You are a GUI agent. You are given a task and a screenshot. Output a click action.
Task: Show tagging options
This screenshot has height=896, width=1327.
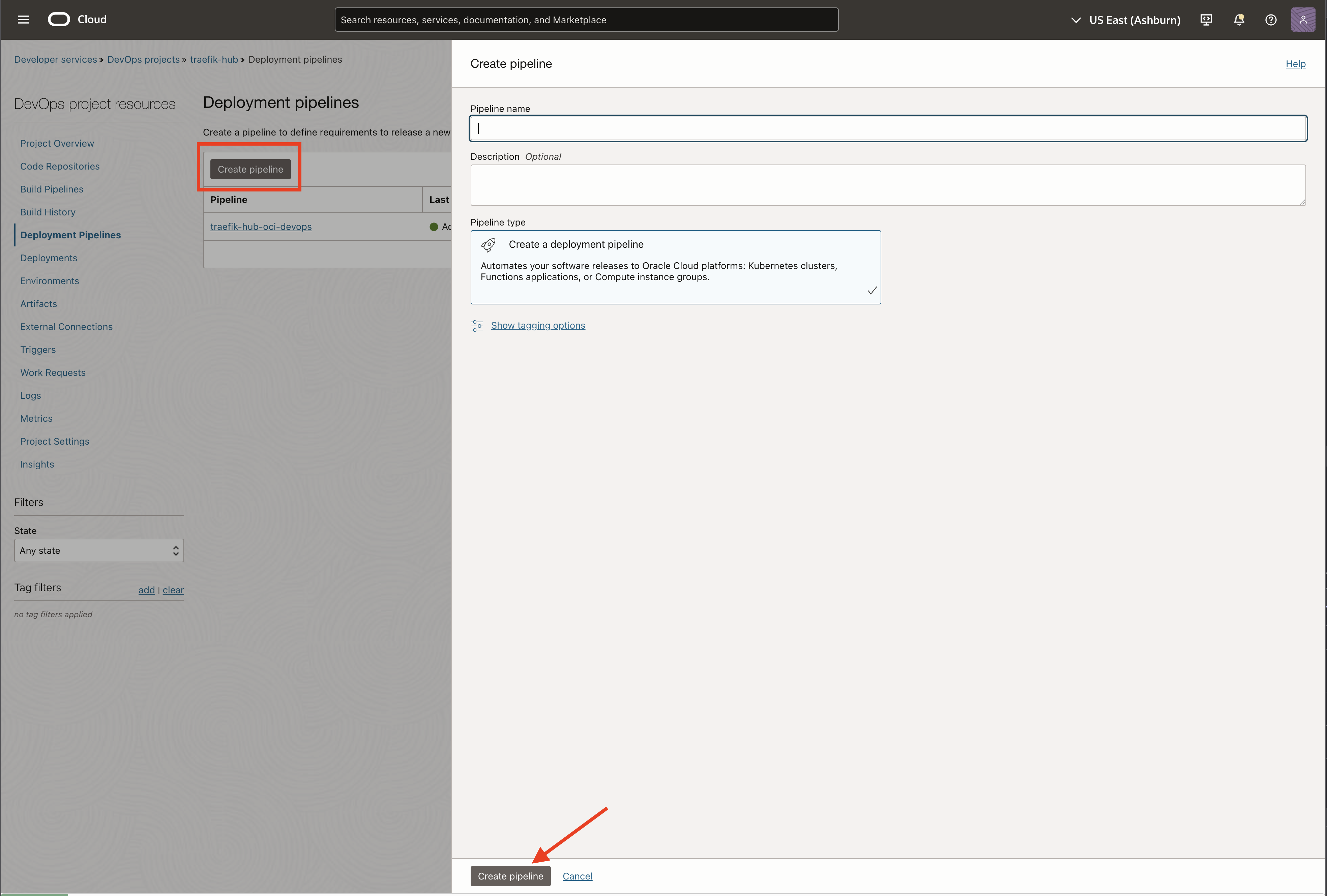click(x=537, y=326)
